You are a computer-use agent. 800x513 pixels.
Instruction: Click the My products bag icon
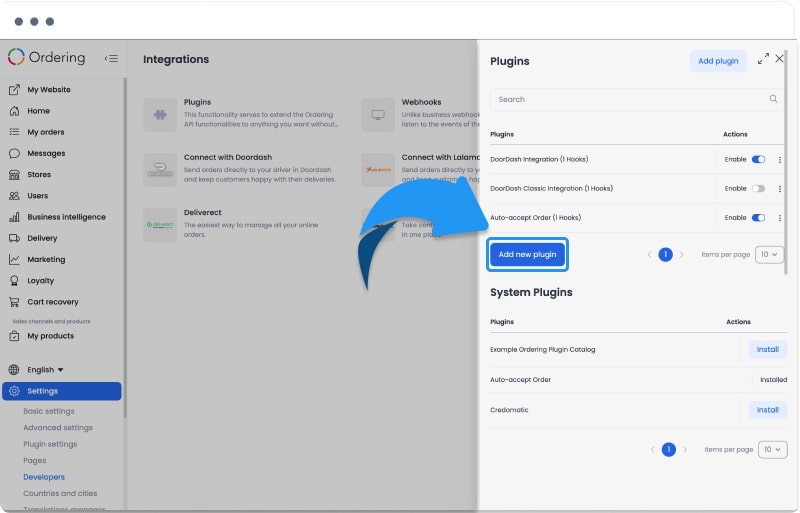(14, 336)
